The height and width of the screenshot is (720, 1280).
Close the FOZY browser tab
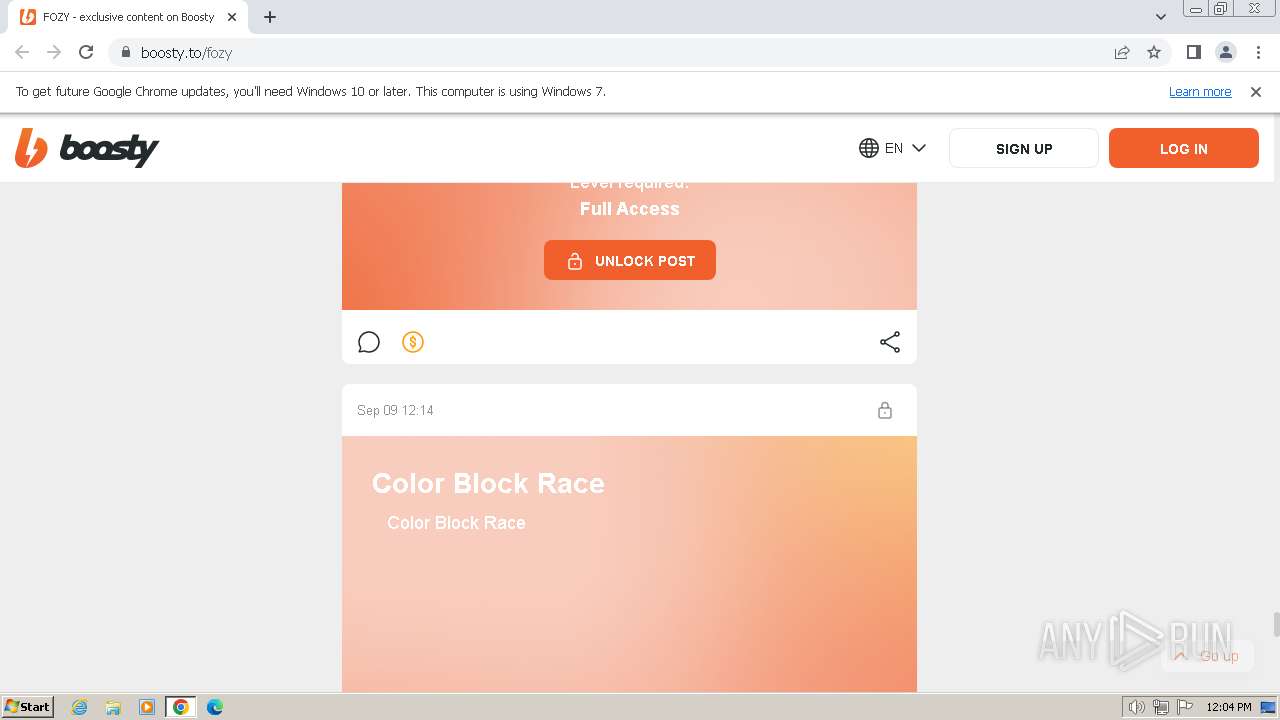(x=234, y=17)
